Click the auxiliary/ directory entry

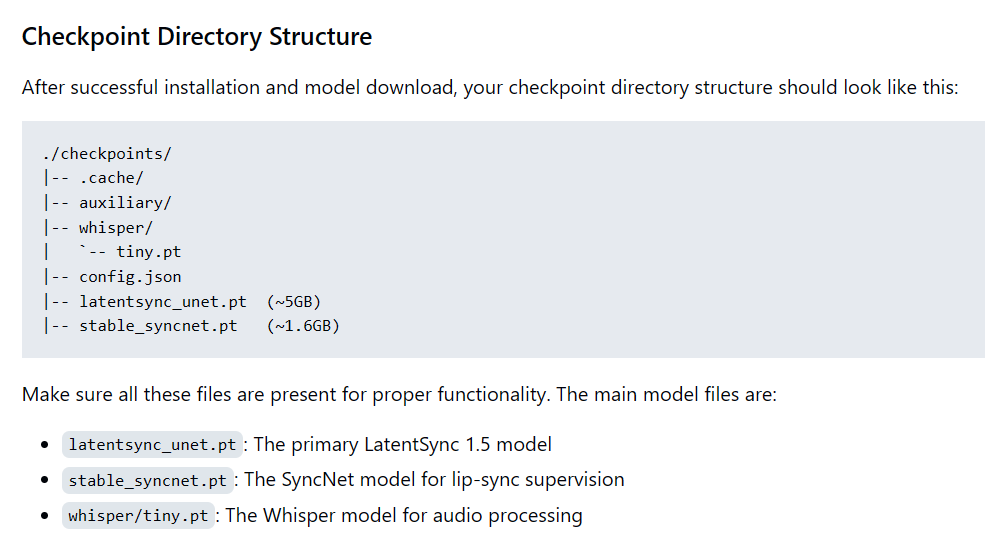click(x=125, y=203)
